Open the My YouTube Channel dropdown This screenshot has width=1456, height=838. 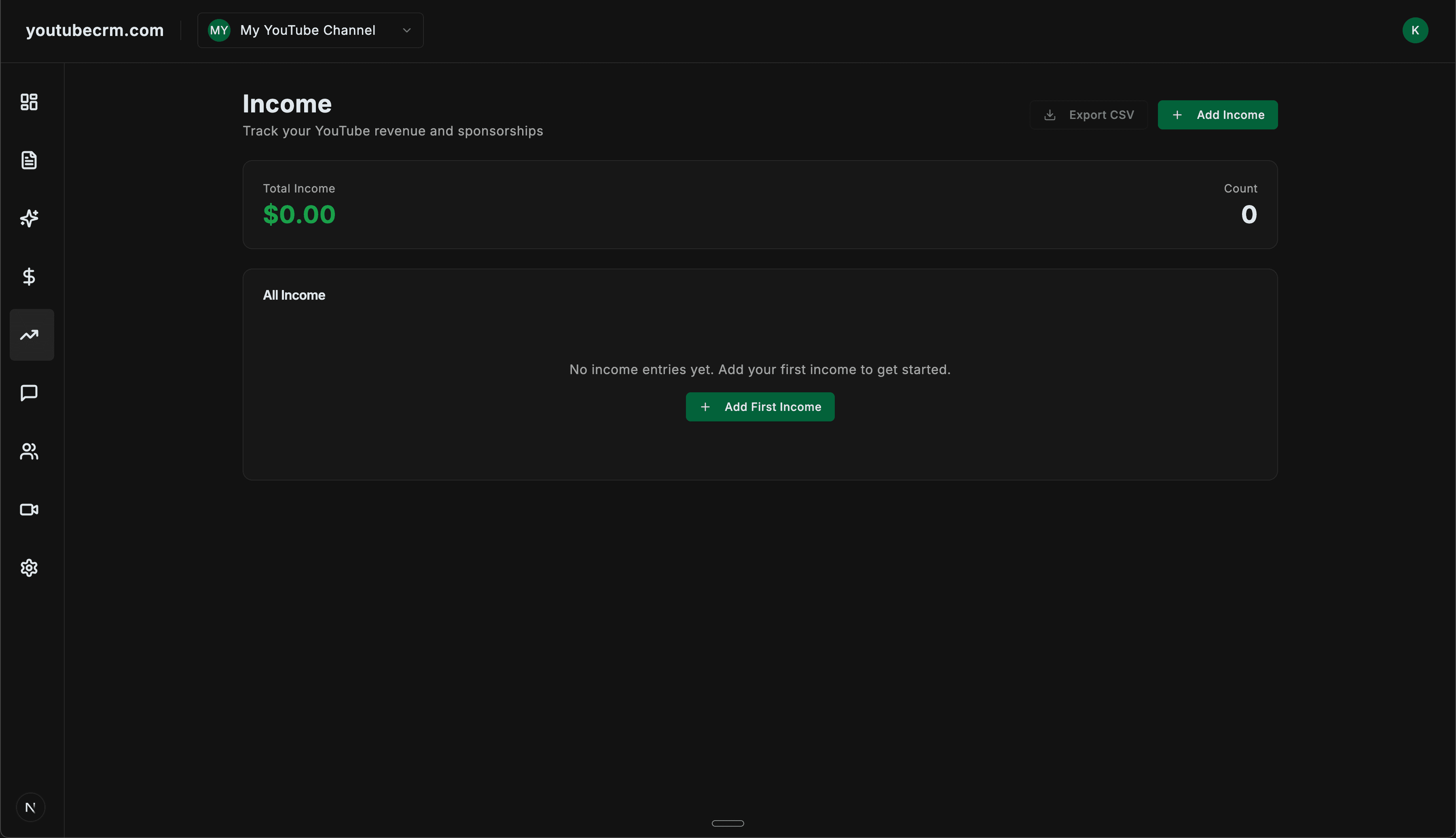[x=308, y=30]
